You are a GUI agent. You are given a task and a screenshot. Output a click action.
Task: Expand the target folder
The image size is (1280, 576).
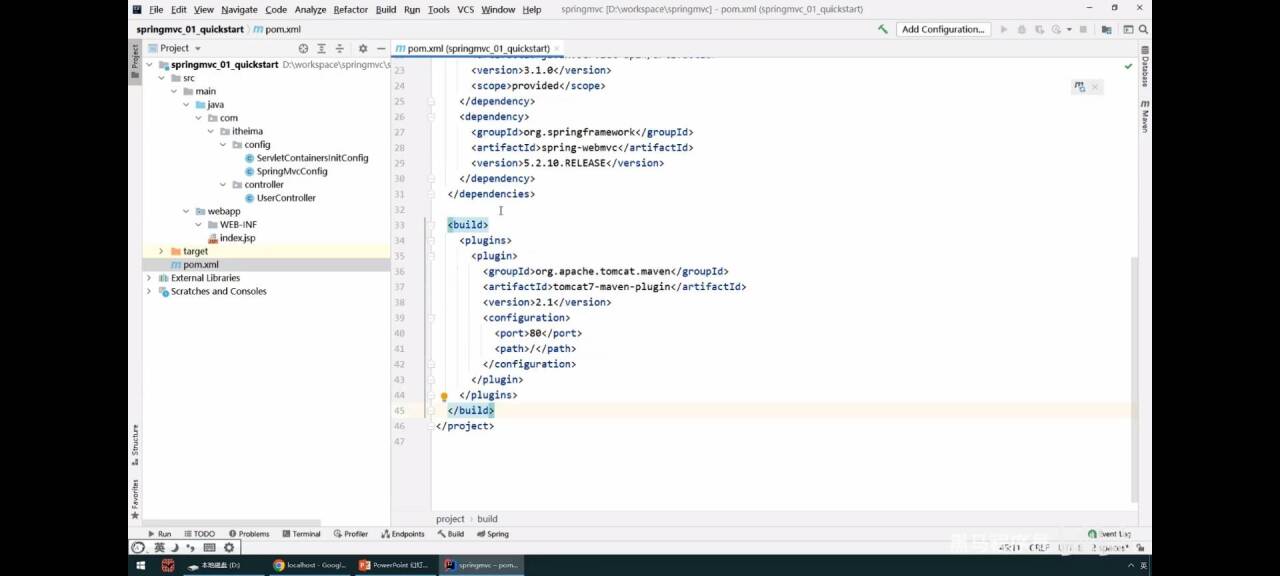[161, 252]
